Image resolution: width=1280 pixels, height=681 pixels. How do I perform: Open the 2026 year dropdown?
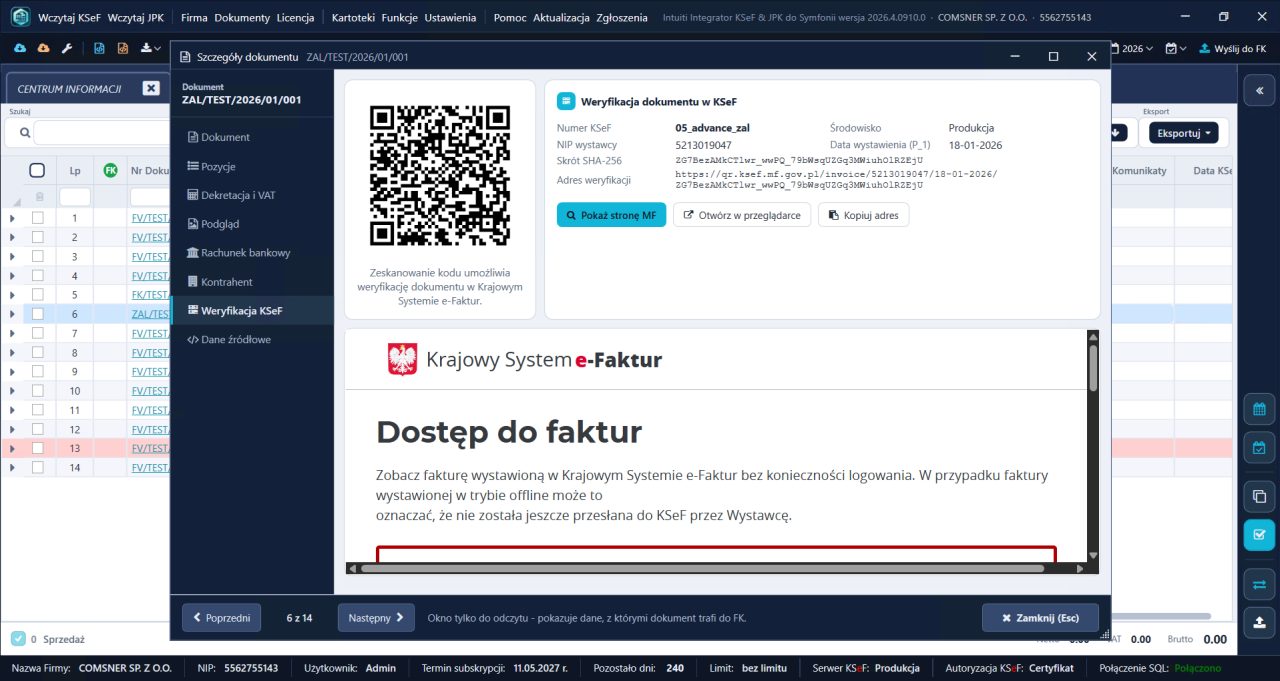pyautogui.click(x=1132, y=48)
